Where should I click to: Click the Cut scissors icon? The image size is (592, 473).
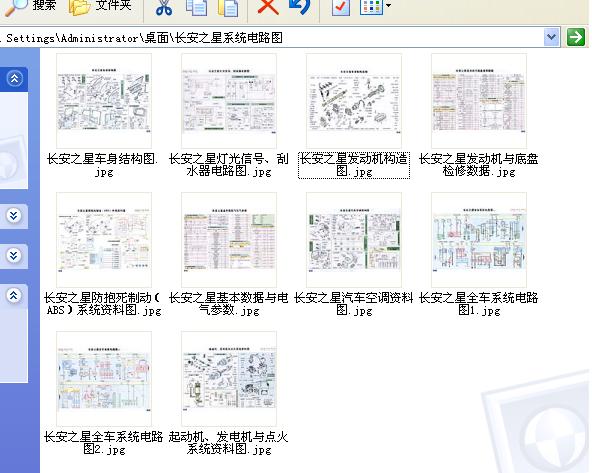coord(164,8)
